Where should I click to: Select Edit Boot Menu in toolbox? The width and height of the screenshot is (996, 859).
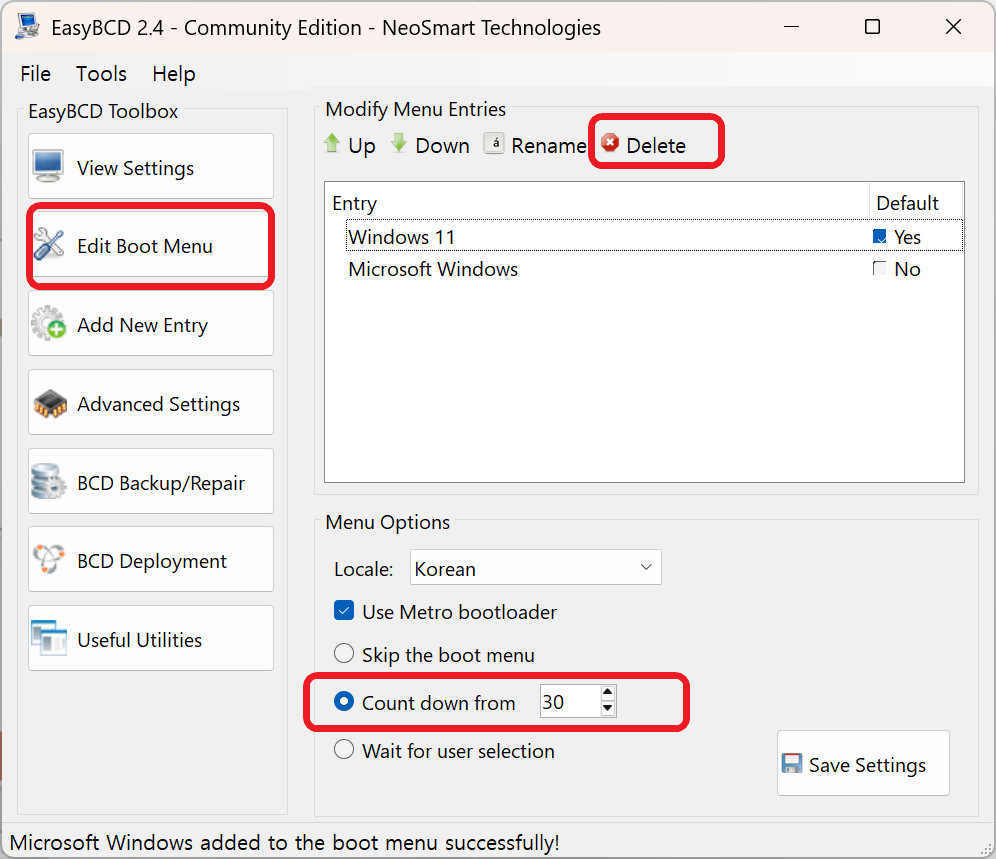click(151, 246)
